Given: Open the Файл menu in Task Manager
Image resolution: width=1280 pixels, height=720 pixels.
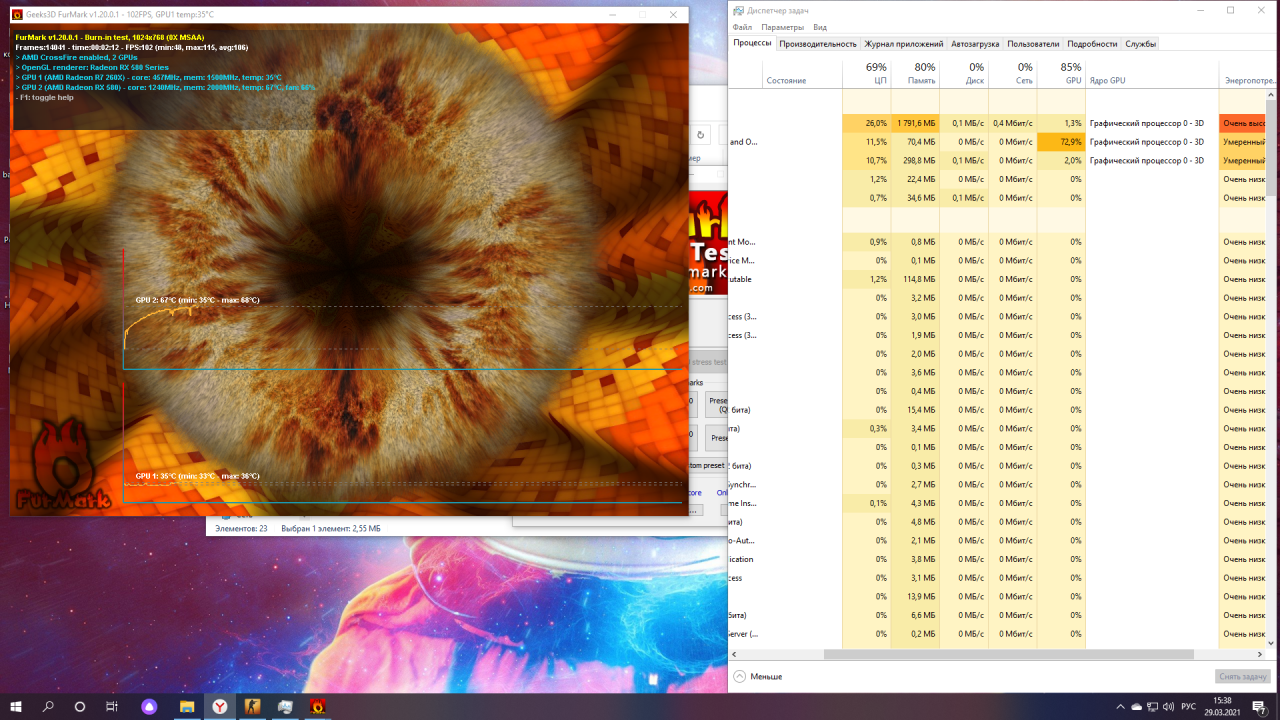Looking at the screenshot, I should tap(743, 27).
